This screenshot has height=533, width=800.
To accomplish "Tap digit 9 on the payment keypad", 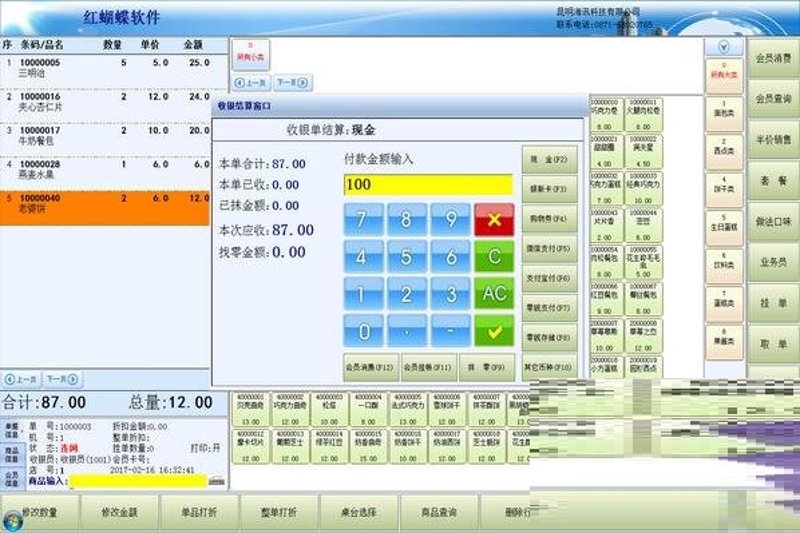I will pos(451,220).
